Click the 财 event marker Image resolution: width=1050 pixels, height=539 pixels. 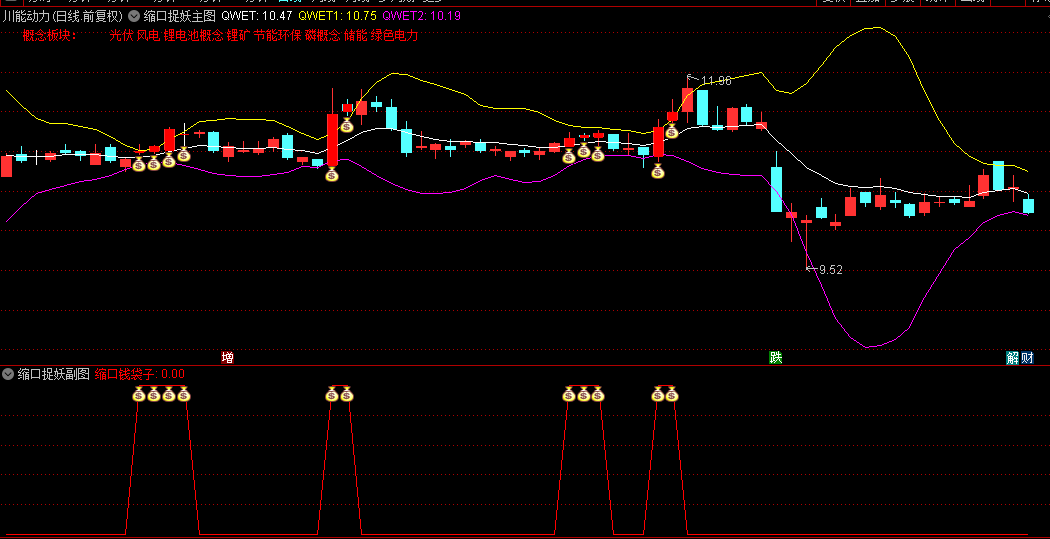[x=1027, y=358]
